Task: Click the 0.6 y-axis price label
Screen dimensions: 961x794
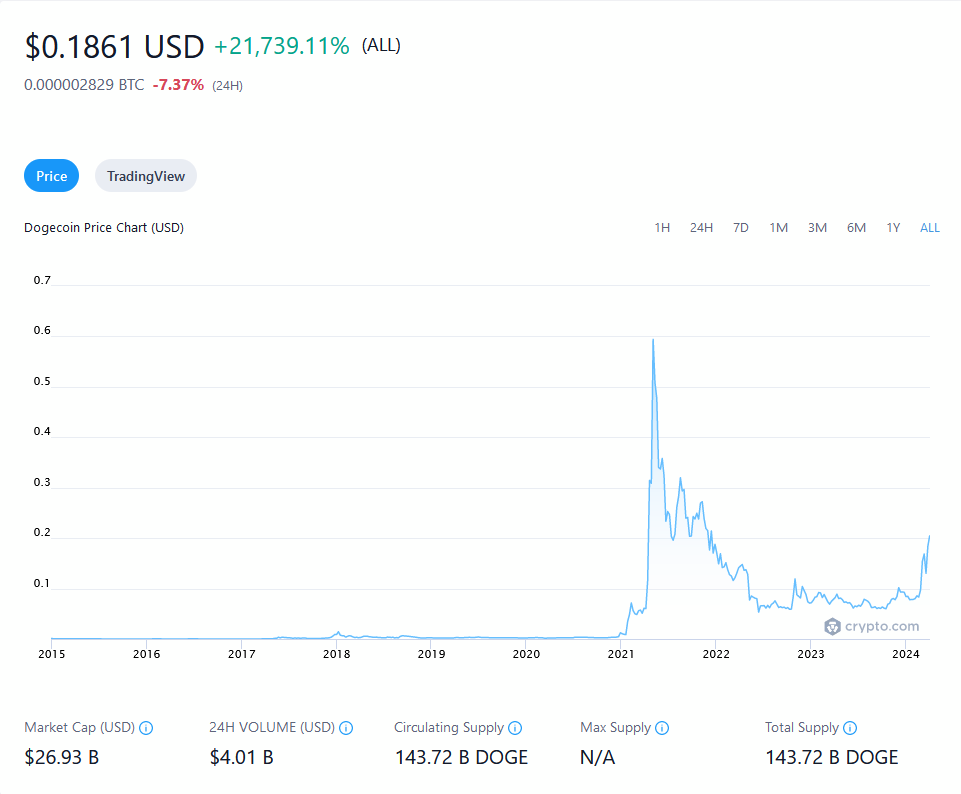Action: coord(42,331)
